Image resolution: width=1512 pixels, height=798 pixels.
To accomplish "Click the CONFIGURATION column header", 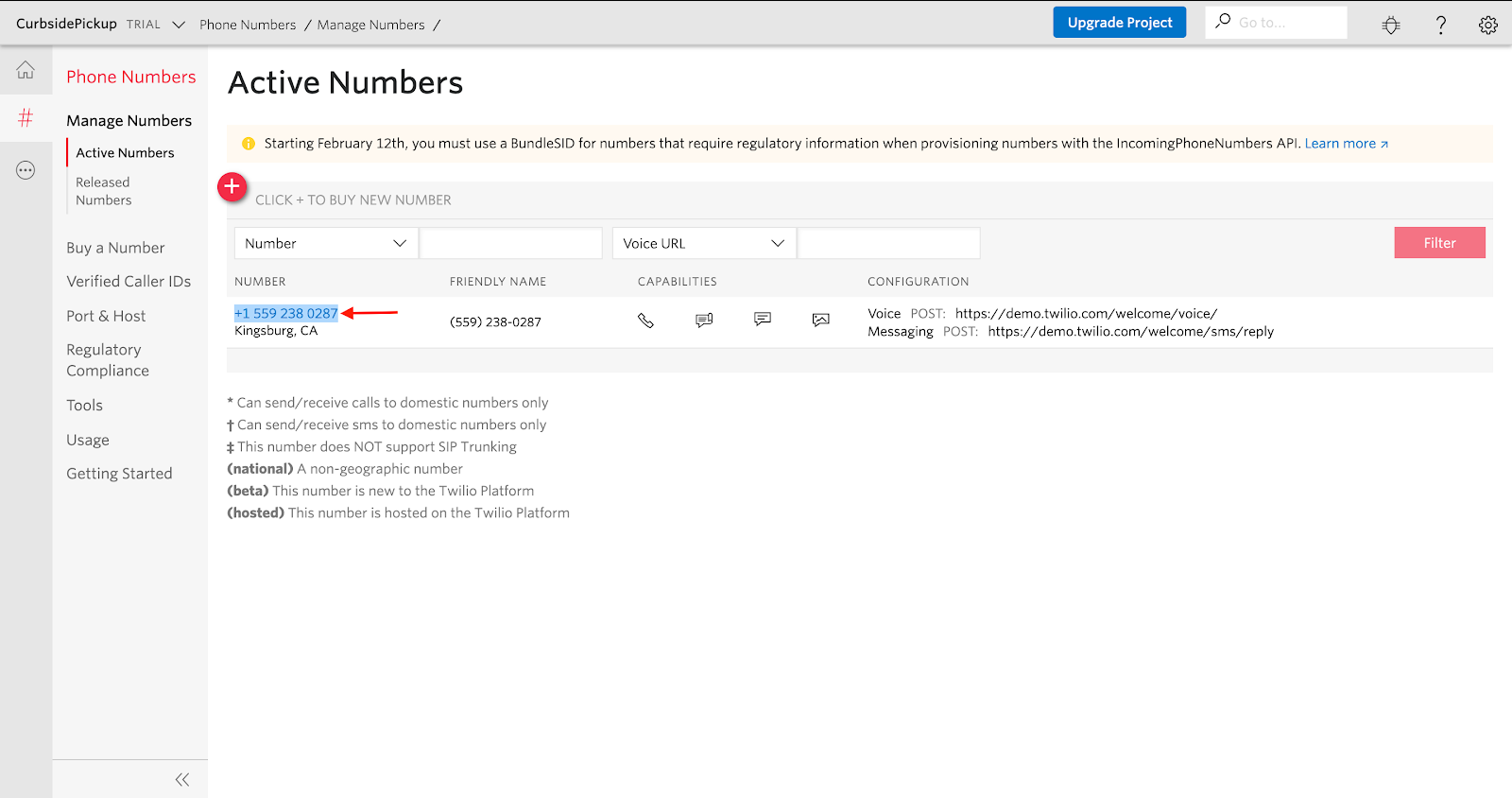I will (x=919, y=282).
